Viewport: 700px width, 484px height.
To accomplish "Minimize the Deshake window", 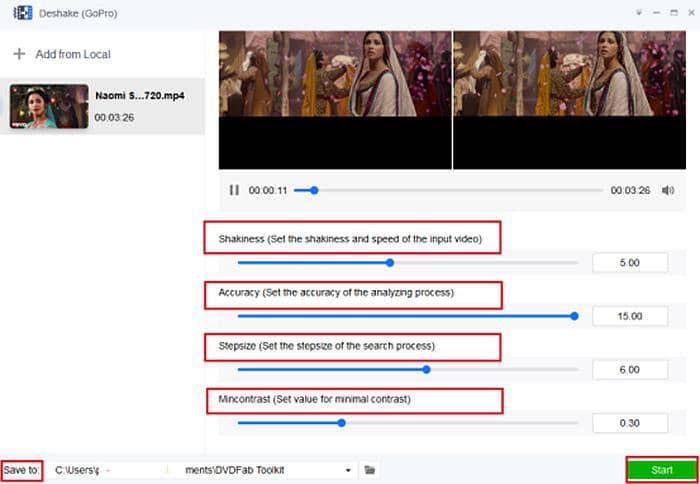I will point(656,13).
